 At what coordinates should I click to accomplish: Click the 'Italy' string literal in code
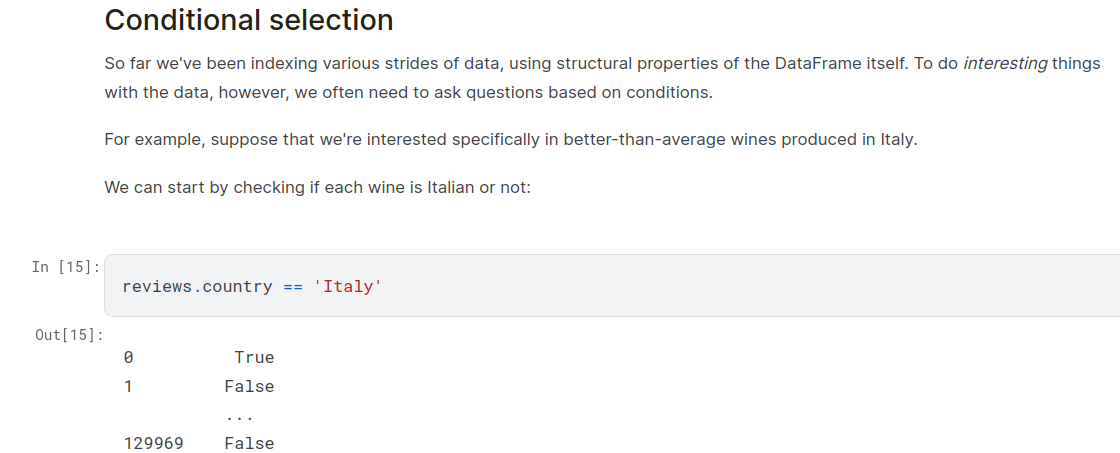(348, 287)
